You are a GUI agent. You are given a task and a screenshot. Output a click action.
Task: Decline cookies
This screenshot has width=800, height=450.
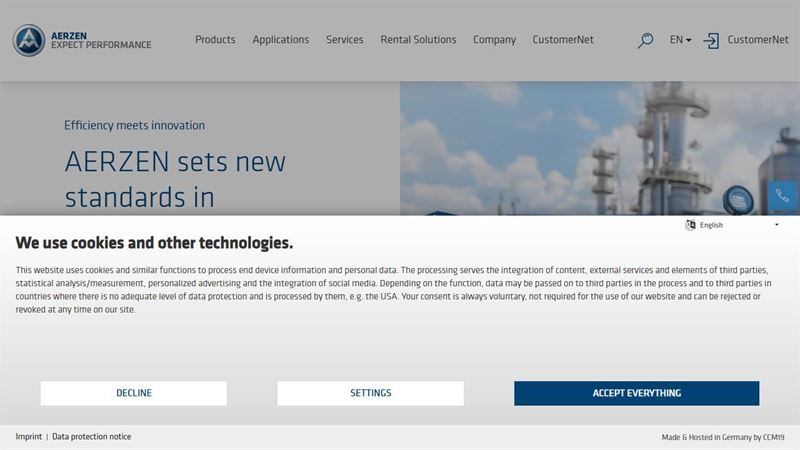(x=134, y=393)
